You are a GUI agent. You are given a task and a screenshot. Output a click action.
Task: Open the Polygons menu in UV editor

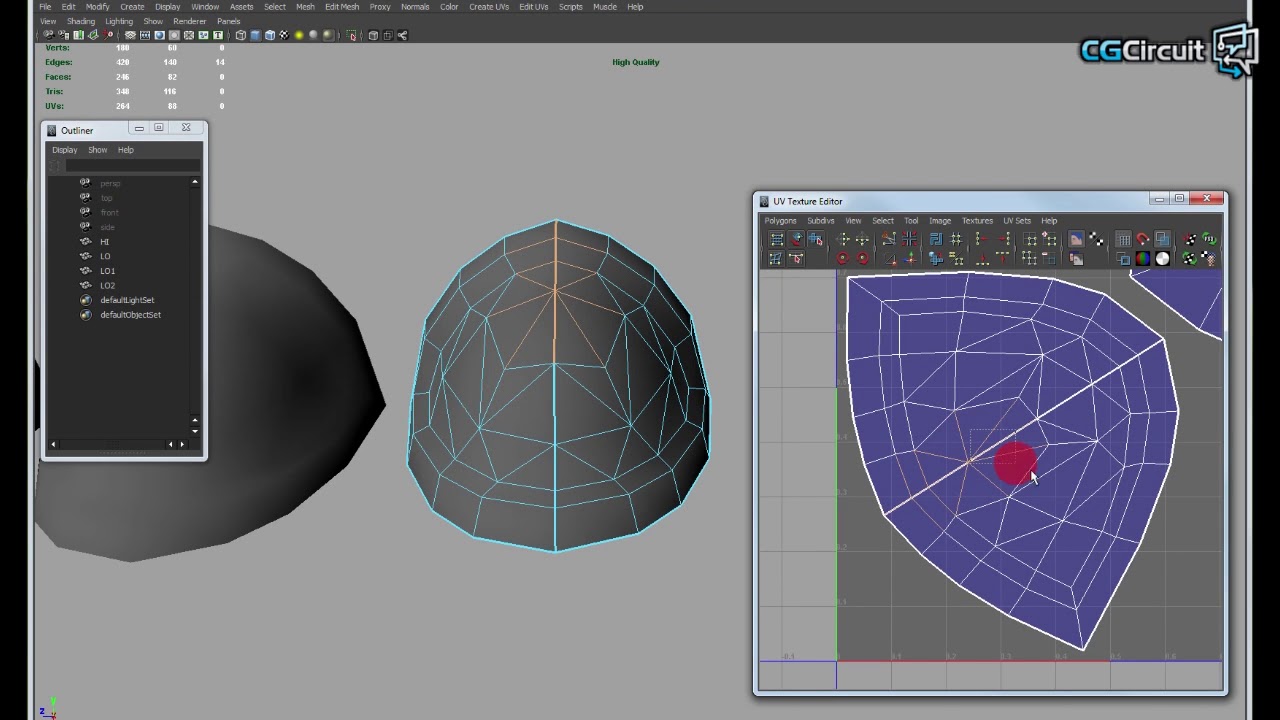pyautogui.click(x=780, y=221)
